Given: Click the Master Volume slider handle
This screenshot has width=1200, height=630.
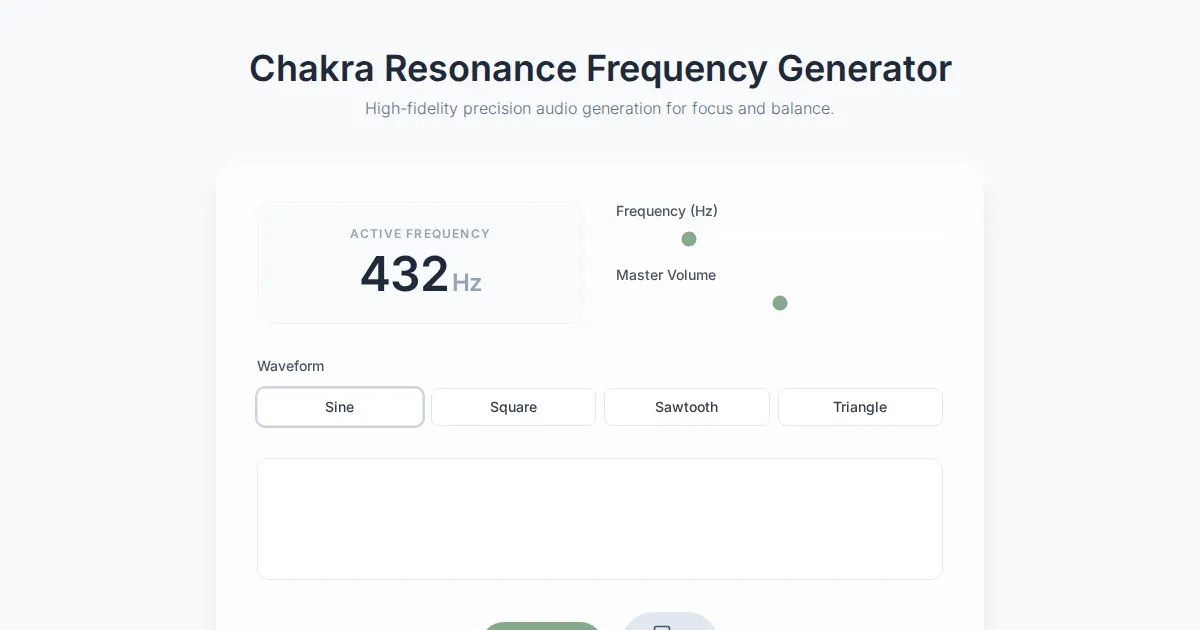Looking at the screenshot, I should click(x=780, y=303).
